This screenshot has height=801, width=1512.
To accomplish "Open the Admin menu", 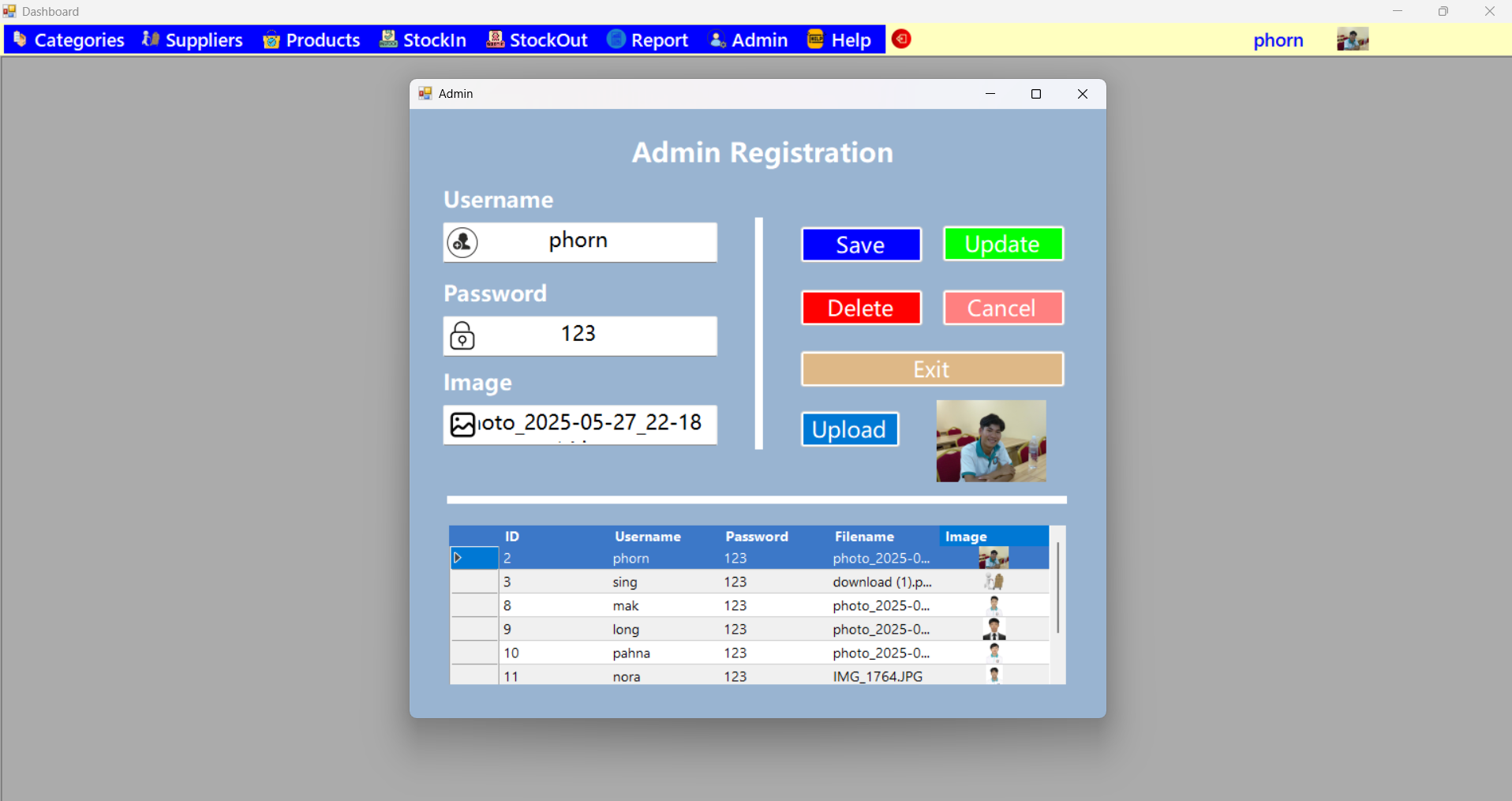I will pos(748,39).
